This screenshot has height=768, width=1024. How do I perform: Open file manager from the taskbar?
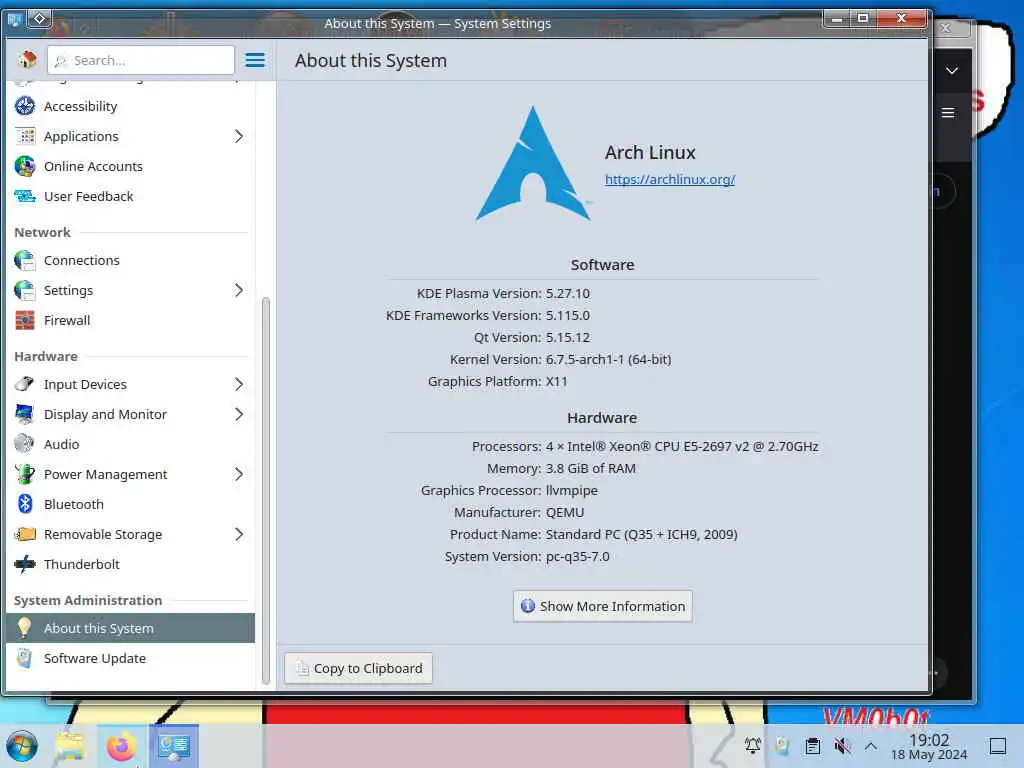point(70,746)
